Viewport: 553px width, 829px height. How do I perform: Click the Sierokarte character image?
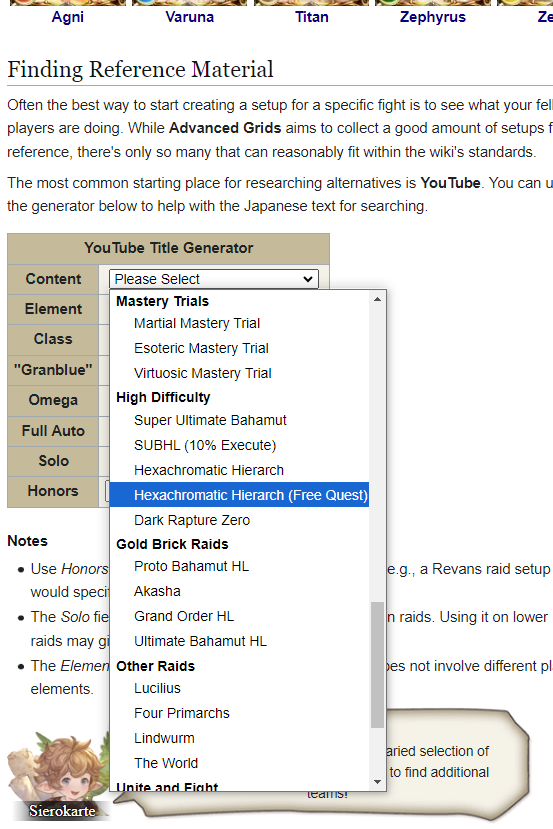coord(57,775)
